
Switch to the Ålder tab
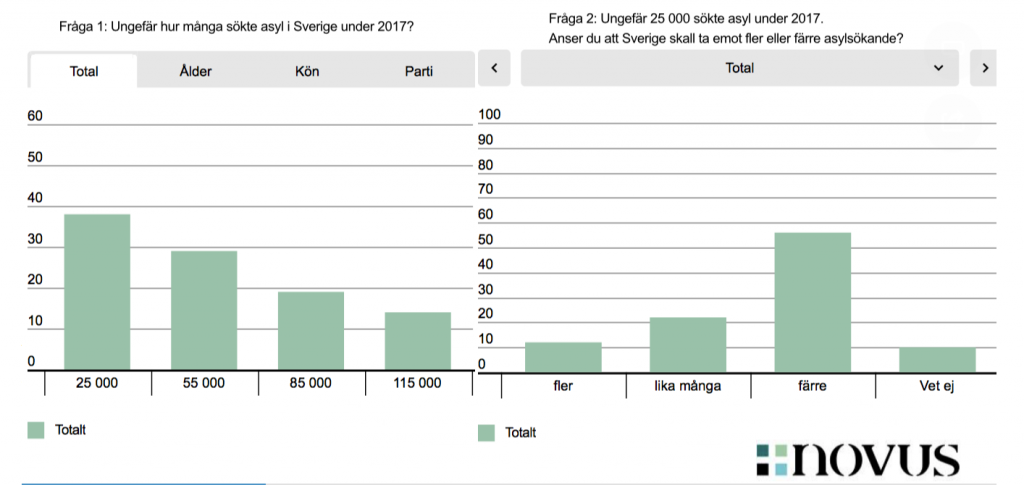(195, 72)
